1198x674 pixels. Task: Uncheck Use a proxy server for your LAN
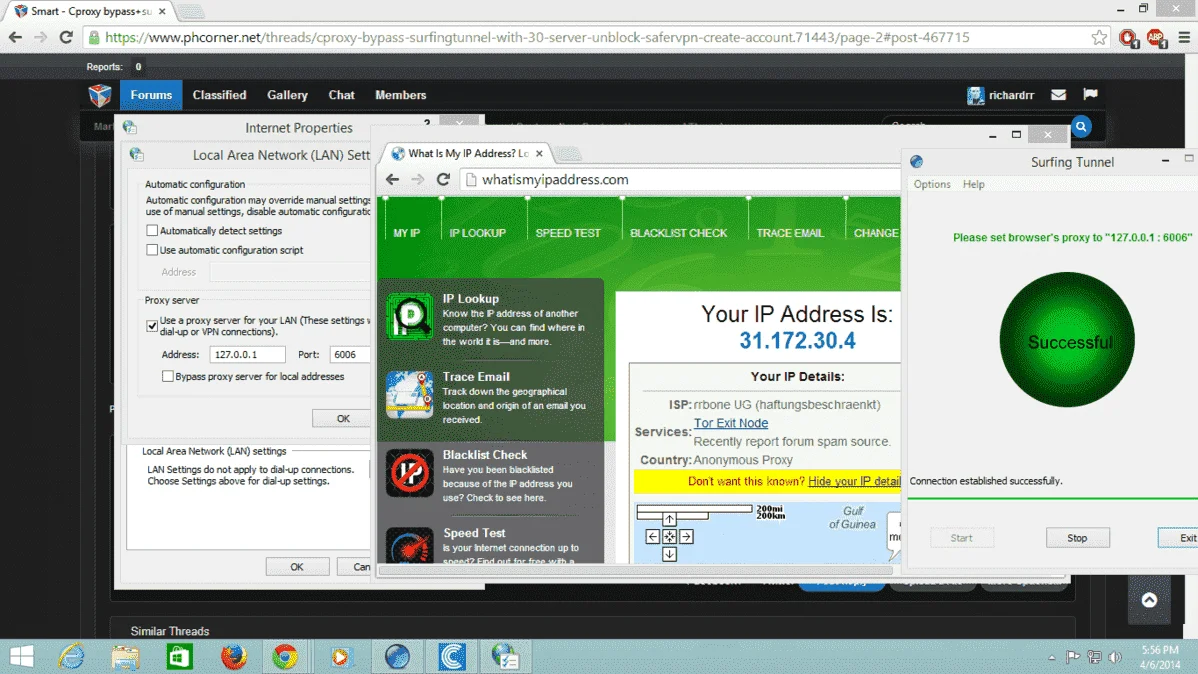tap(152, 326)
